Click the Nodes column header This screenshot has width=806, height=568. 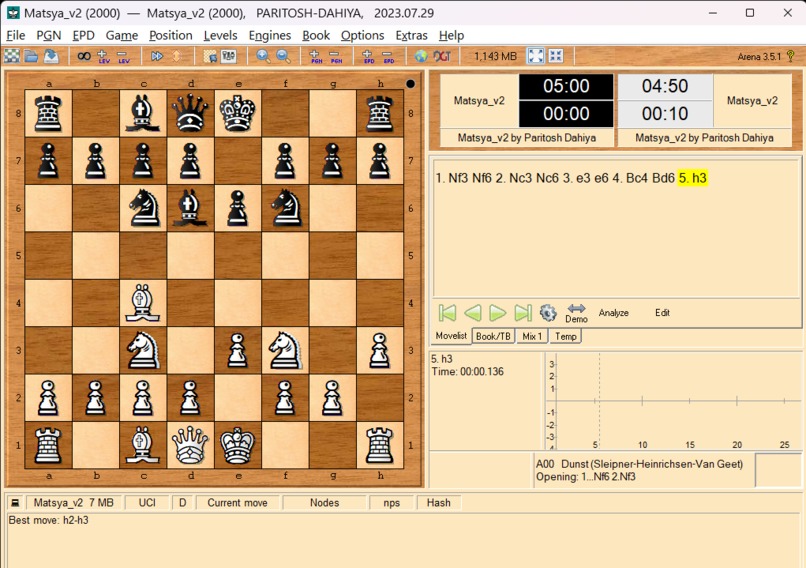(x=324, y=503)
